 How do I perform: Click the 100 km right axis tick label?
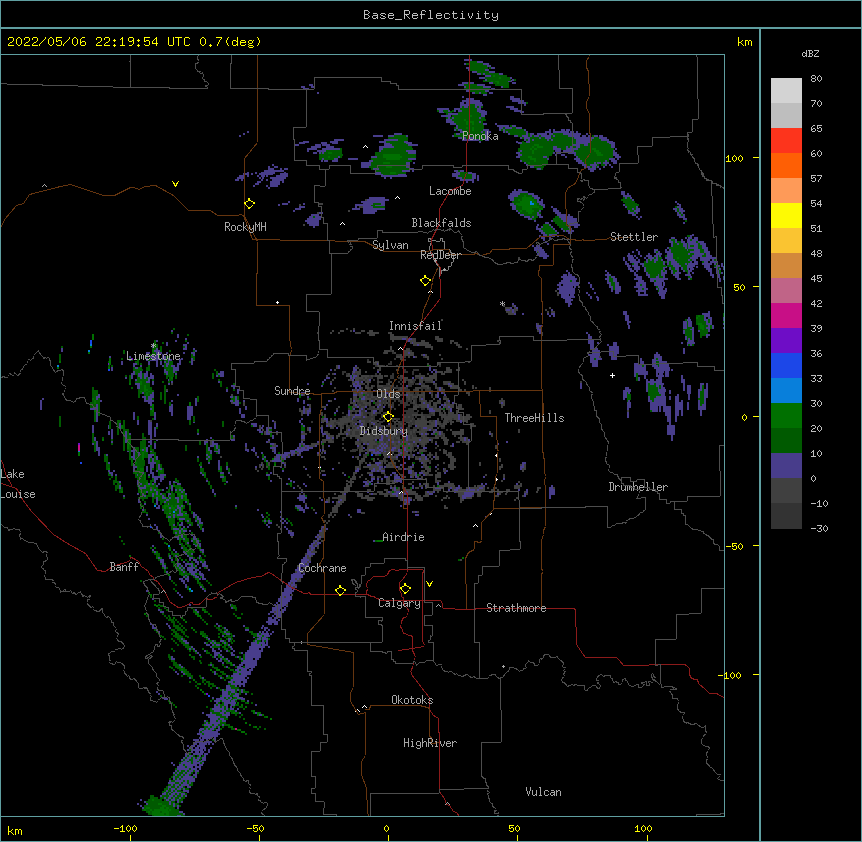click(x=734, y=158)
